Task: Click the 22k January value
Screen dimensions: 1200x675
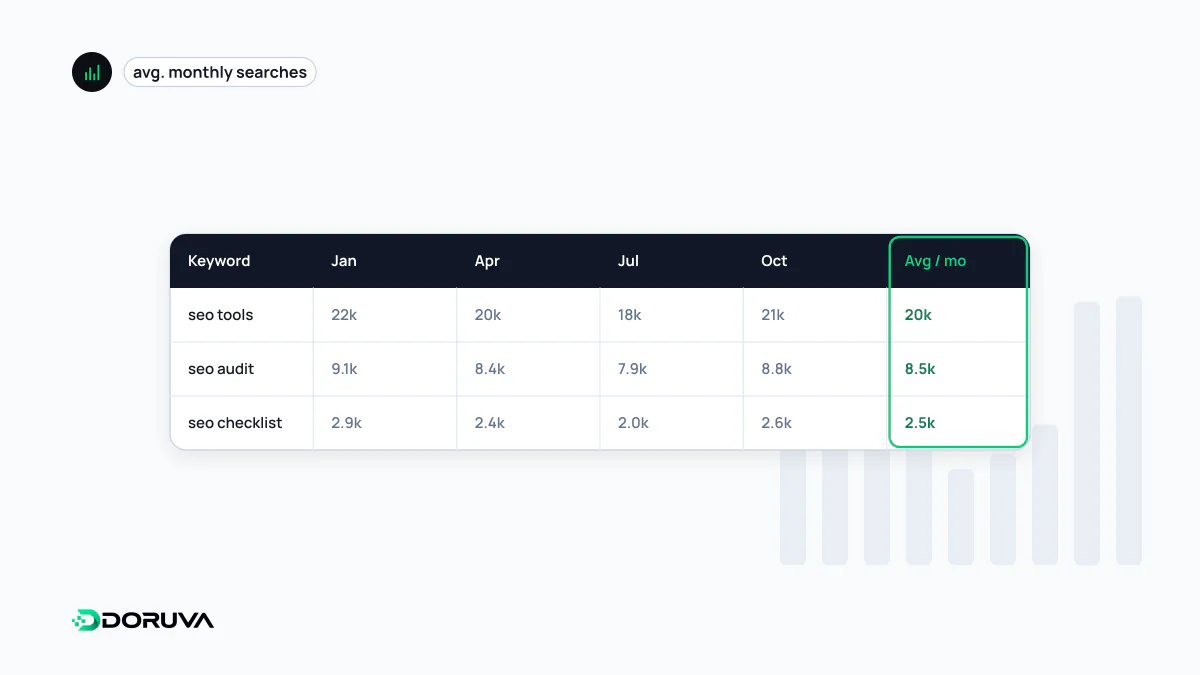Action: click(x=344, y=315)
